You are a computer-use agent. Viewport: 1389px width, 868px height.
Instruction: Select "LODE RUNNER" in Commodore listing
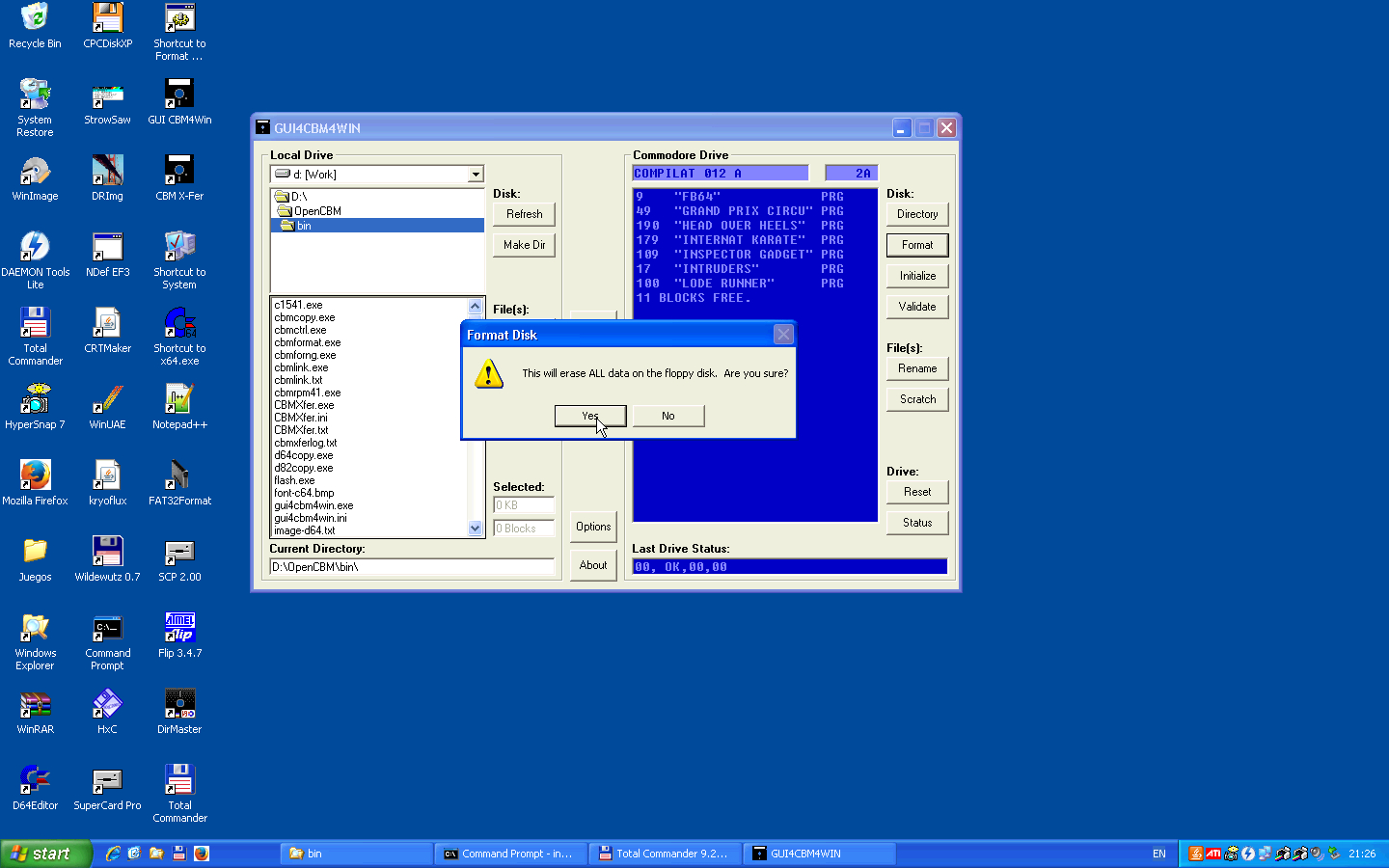[x=739, y=284]
